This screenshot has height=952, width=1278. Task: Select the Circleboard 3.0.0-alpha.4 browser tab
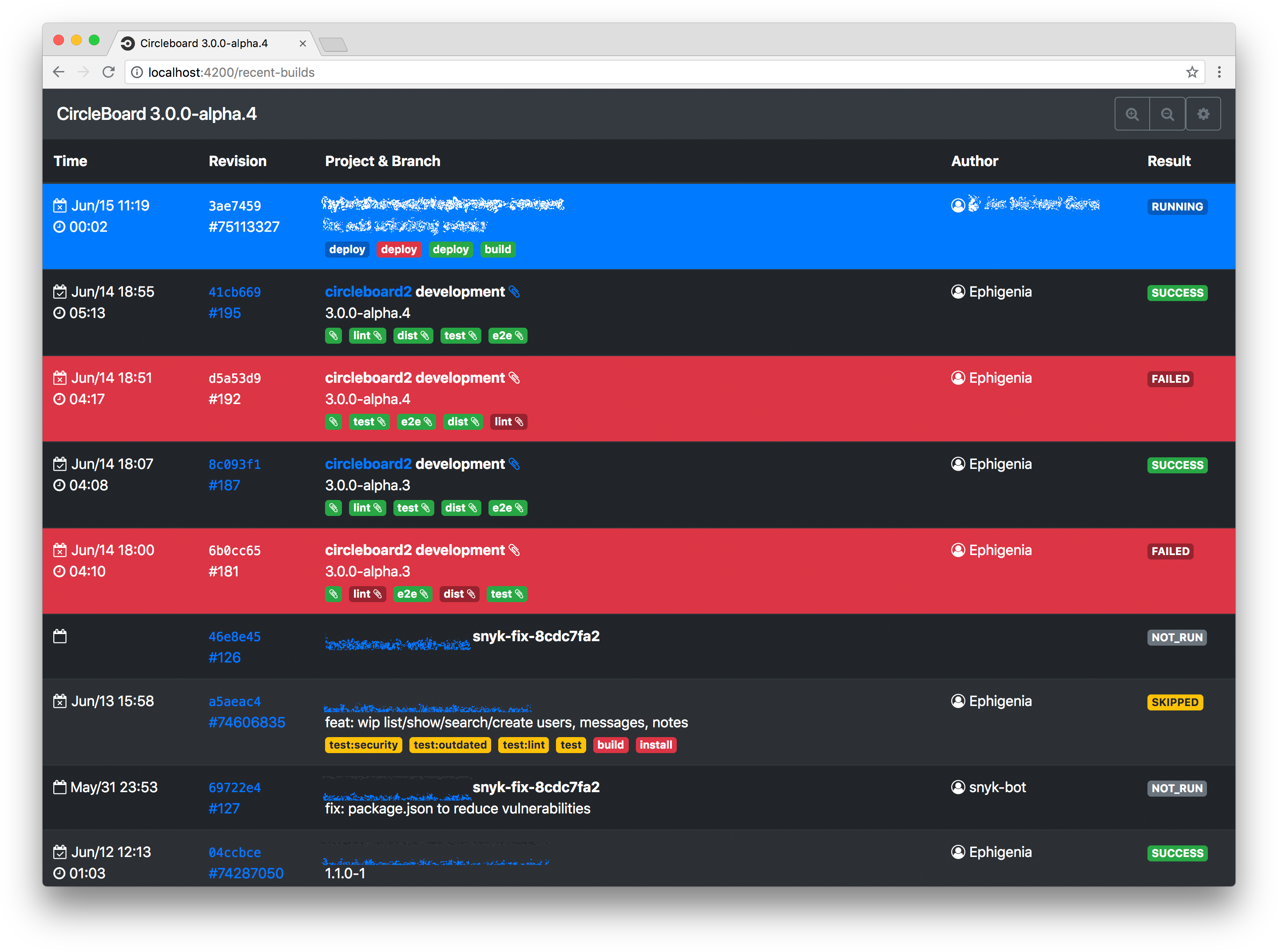point(204,43)
